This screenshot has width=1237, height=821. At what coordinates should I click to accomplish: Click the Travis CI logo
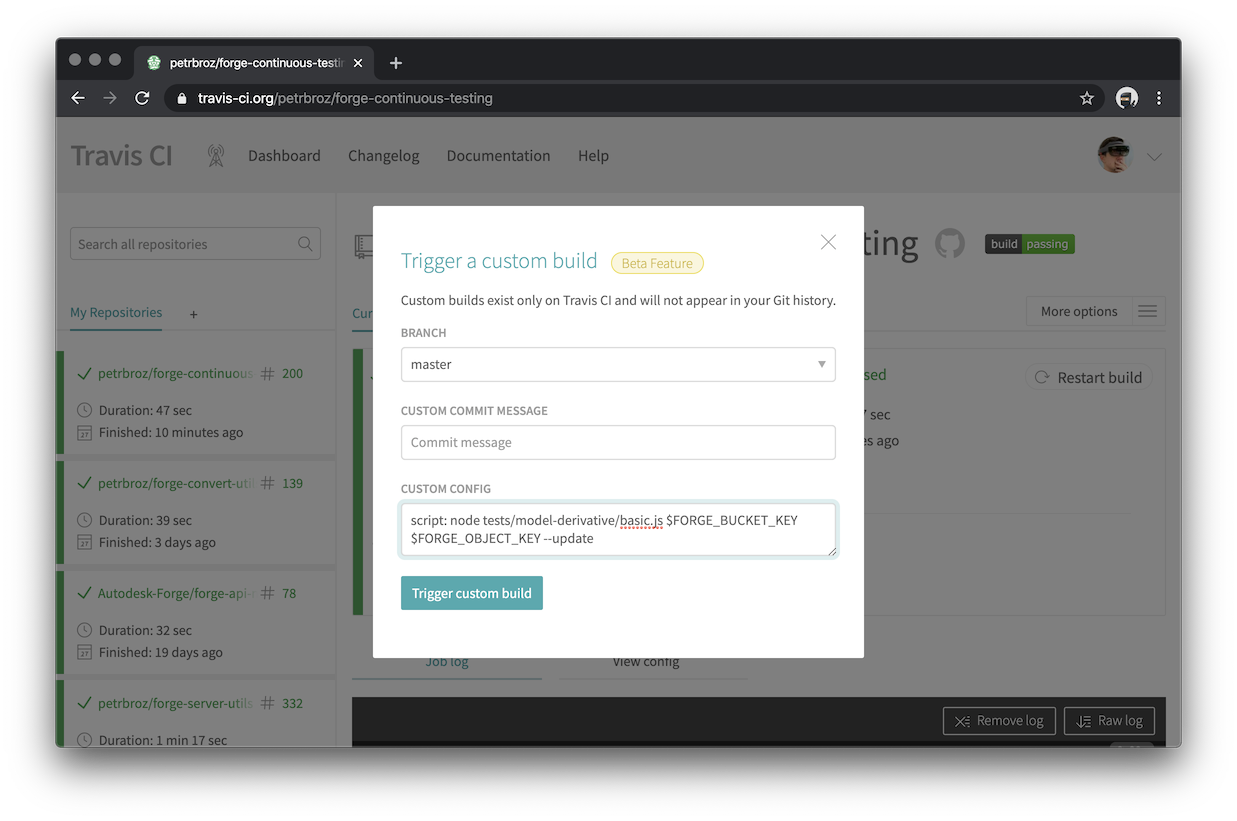[x=122, y=156]
